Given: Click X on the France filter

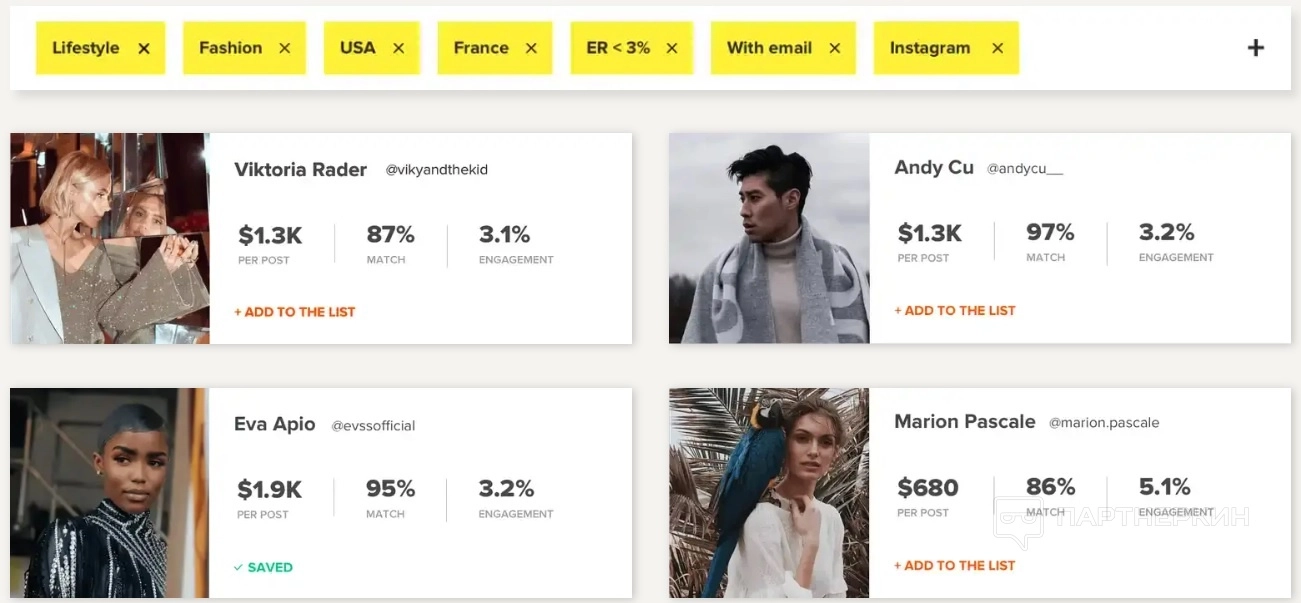Looking at the screenshot, I should coord(531,48).
